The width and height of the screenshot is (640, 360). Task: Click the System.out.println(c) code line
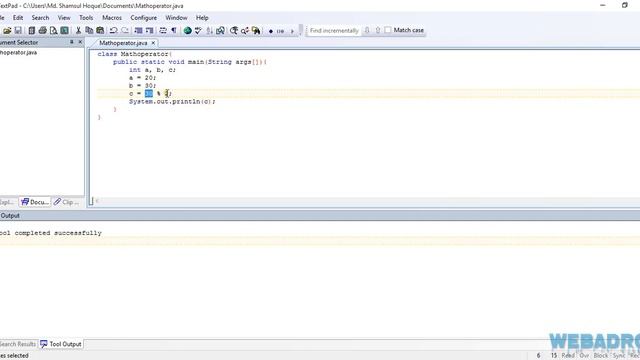pos(172,102)
